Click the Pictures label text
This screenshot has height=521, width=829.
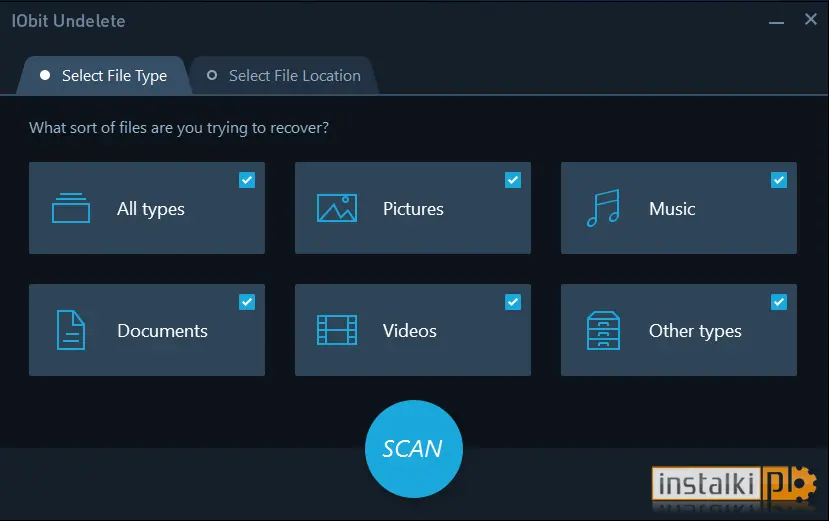click(x=413, y=208)
